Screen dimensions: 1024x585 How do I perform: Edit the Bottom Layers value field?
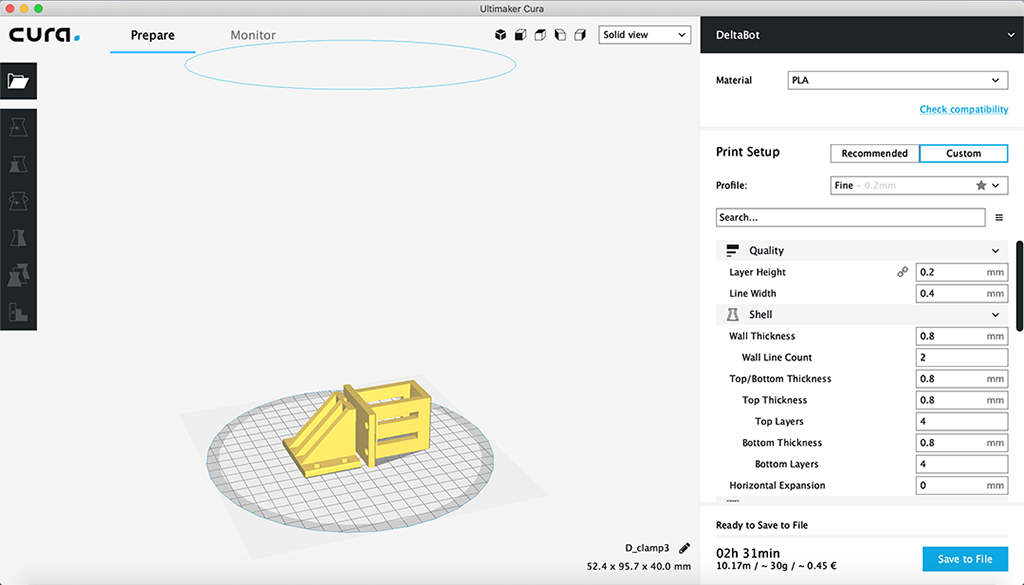coord(961,464)
